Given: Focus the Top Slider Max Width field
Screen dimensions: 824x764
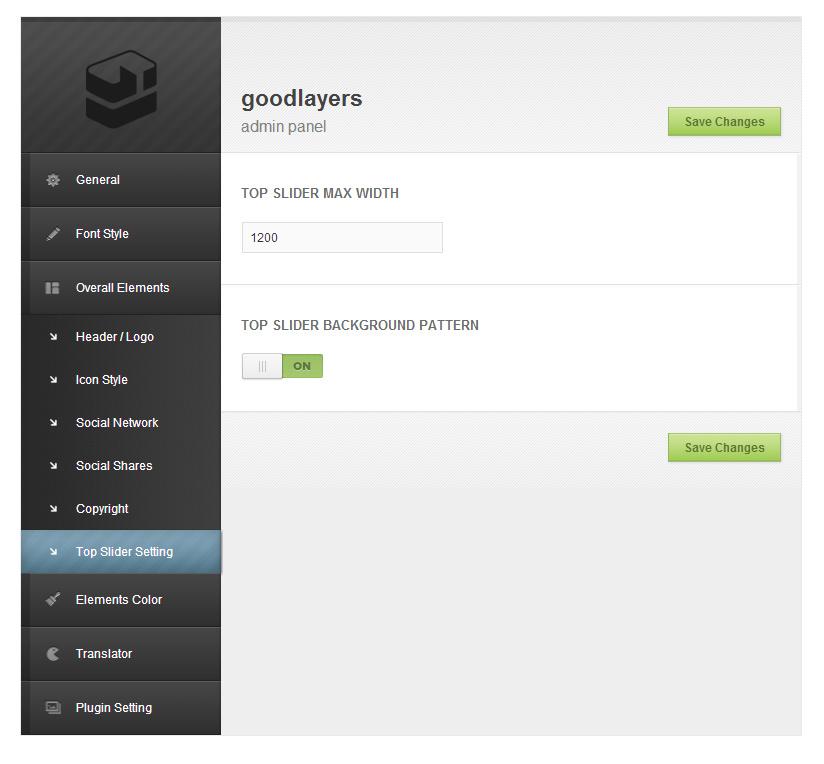Looking at the screenshot, I should (342, 238).
